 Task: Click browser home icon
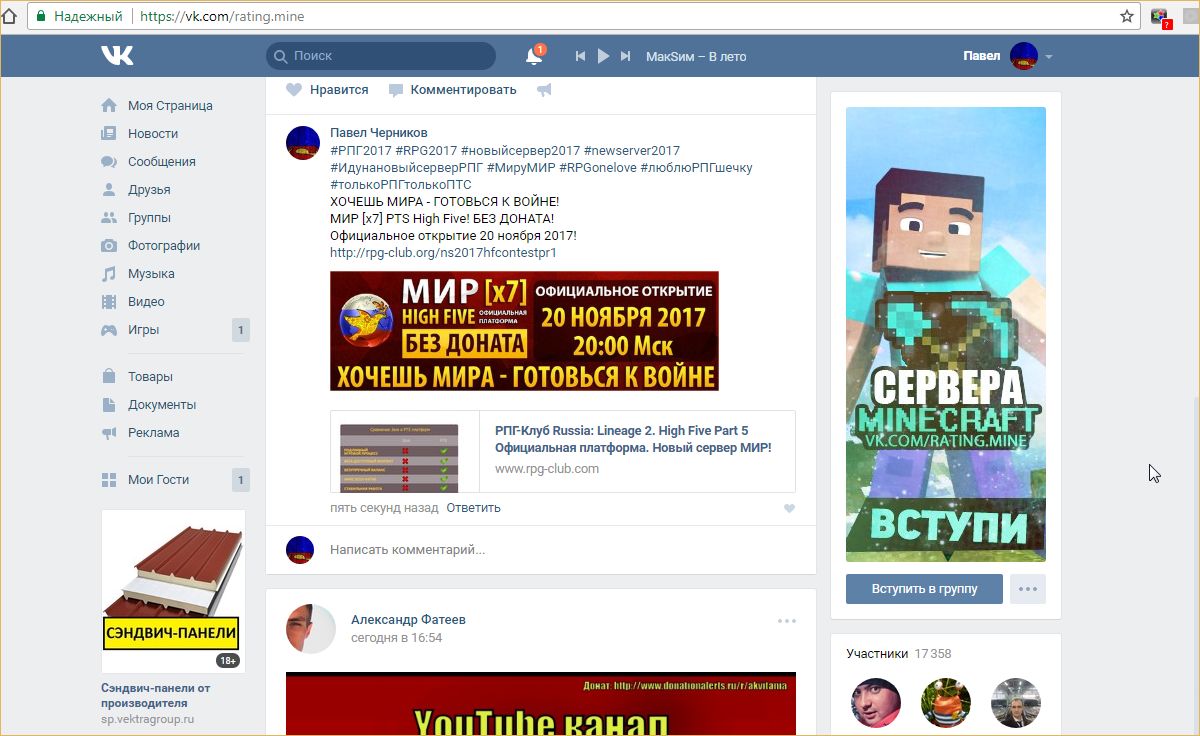click(9, 16)
